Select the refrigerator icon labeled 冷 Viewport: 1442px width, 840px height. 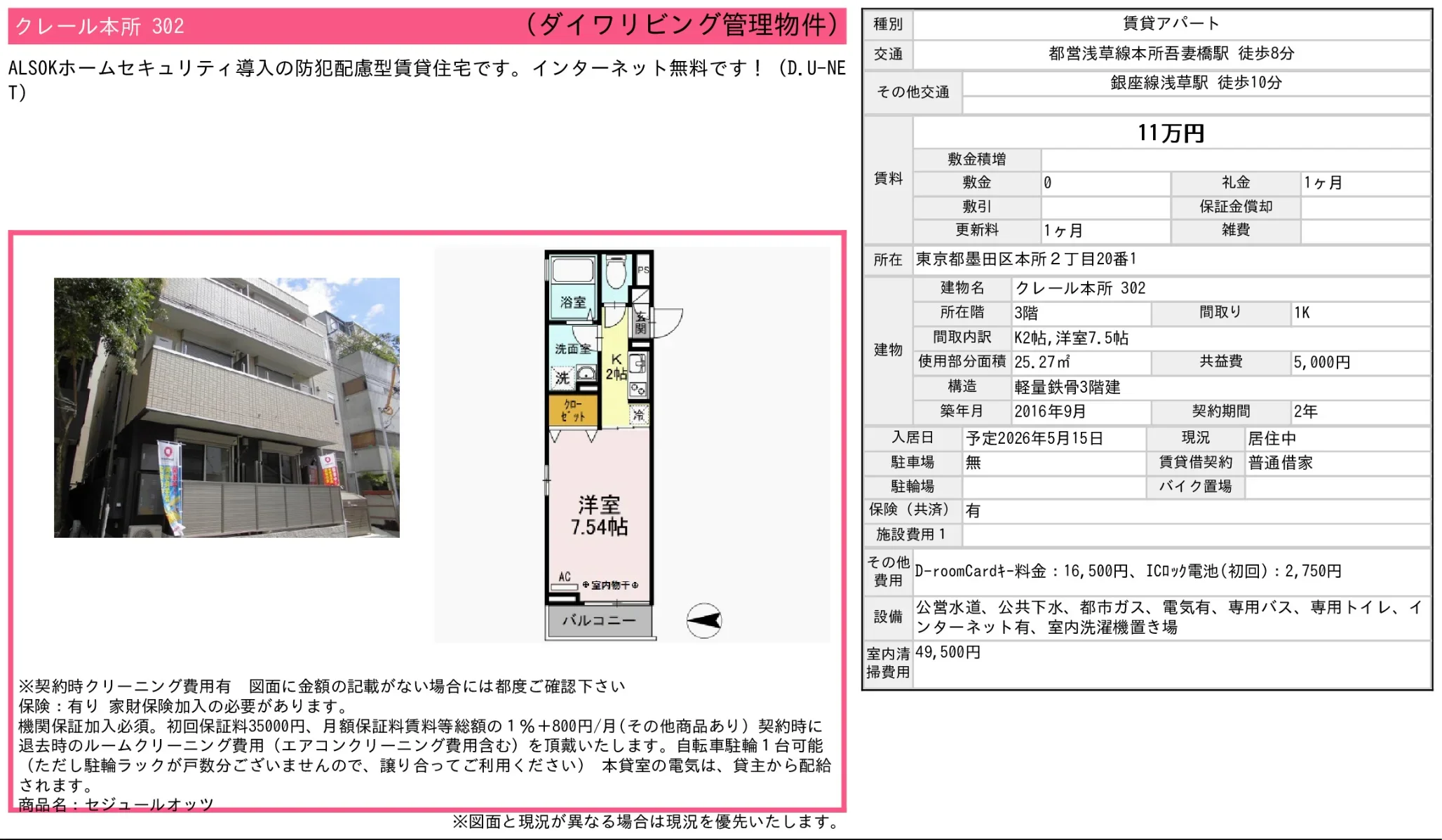click(638, 413)
